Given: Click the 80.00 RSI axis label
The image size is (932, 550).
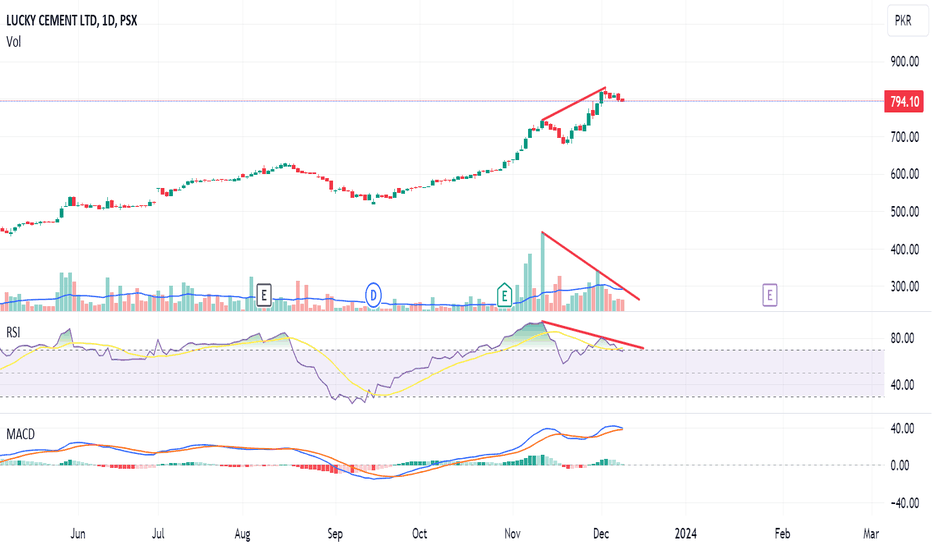Looking at the screenshot, I should pos(902,338).
